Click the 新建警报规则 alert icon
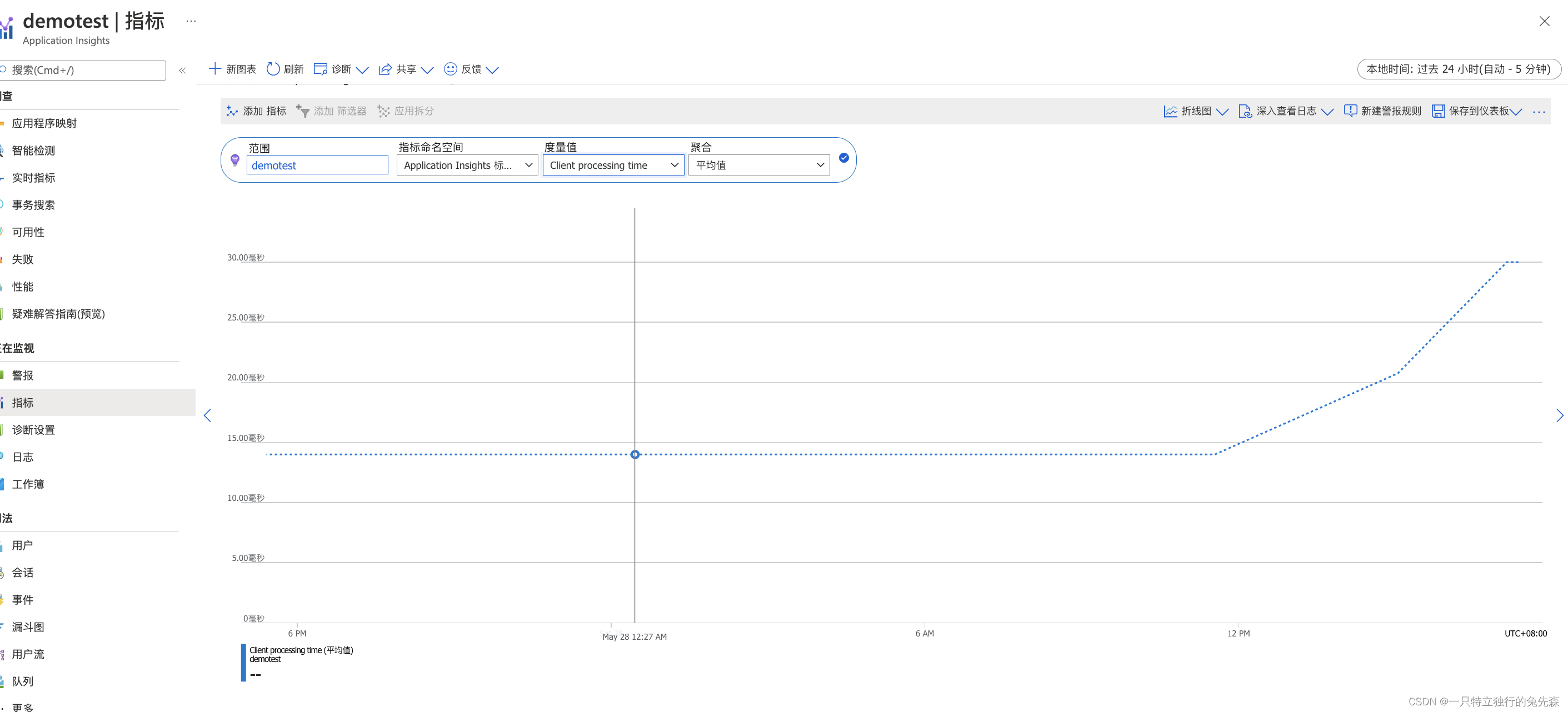The image size is (1568, 712). coord(1350,111)
